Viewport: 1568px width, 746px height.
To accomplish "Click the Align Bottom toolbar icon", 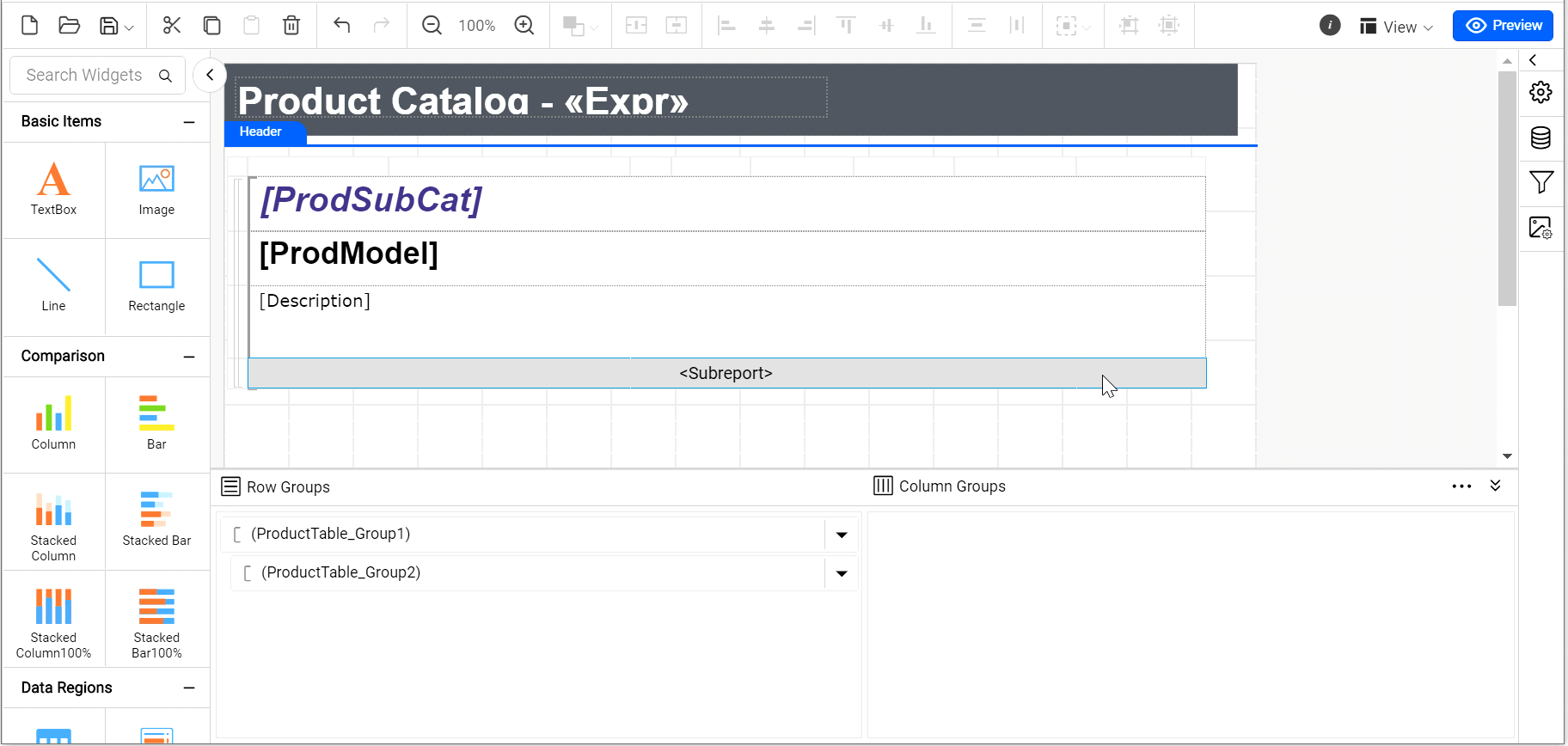I will [926, 26].
